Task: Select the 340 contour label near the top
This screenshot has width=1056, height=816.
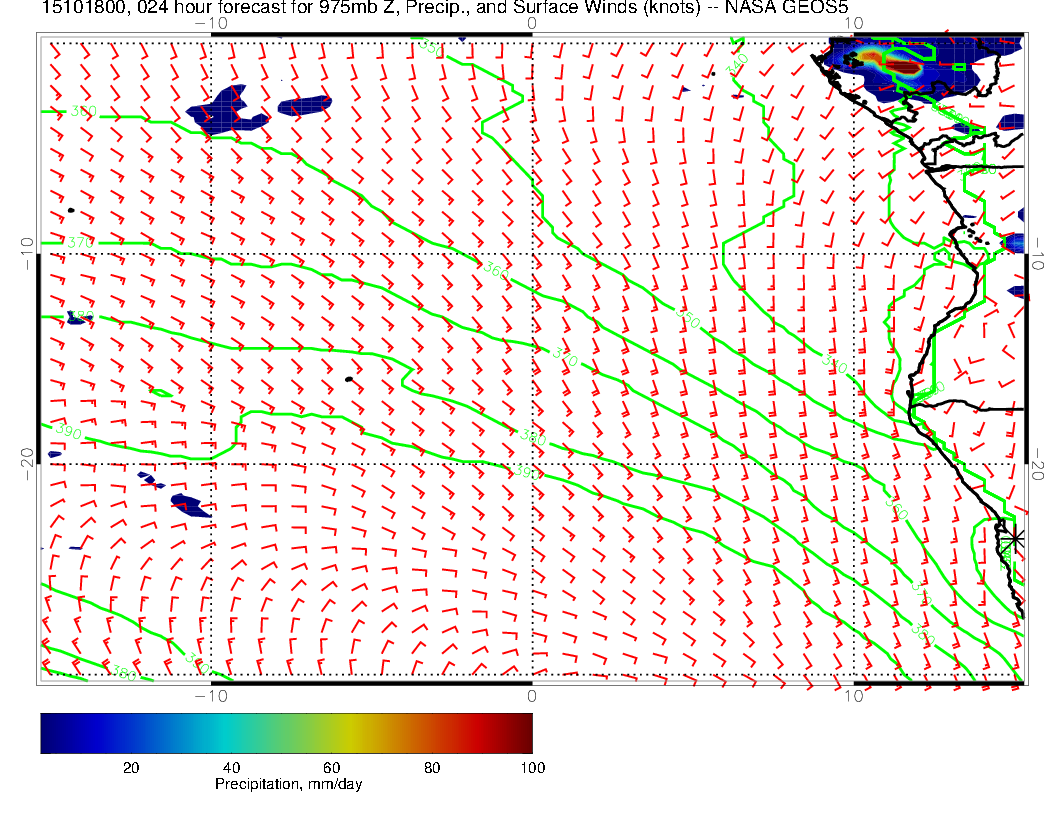Action: 738,62
